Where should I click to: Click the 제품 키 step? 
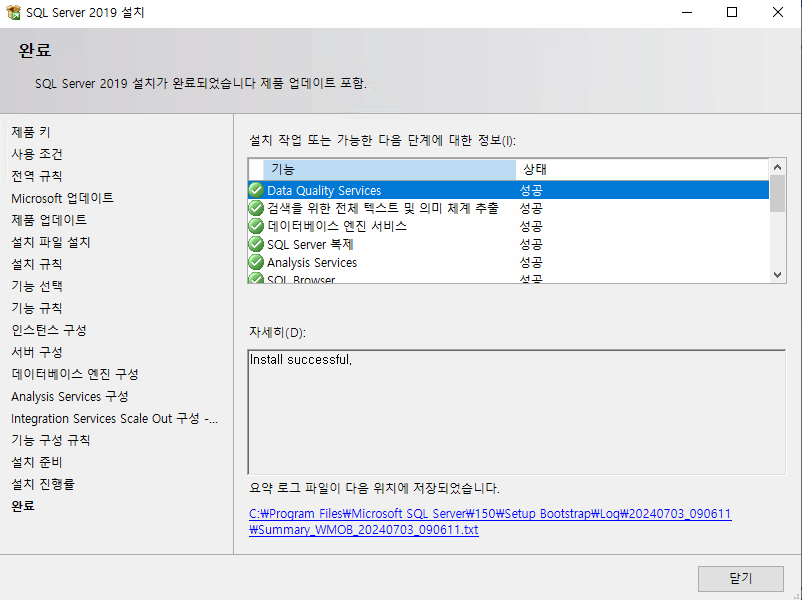31,132
